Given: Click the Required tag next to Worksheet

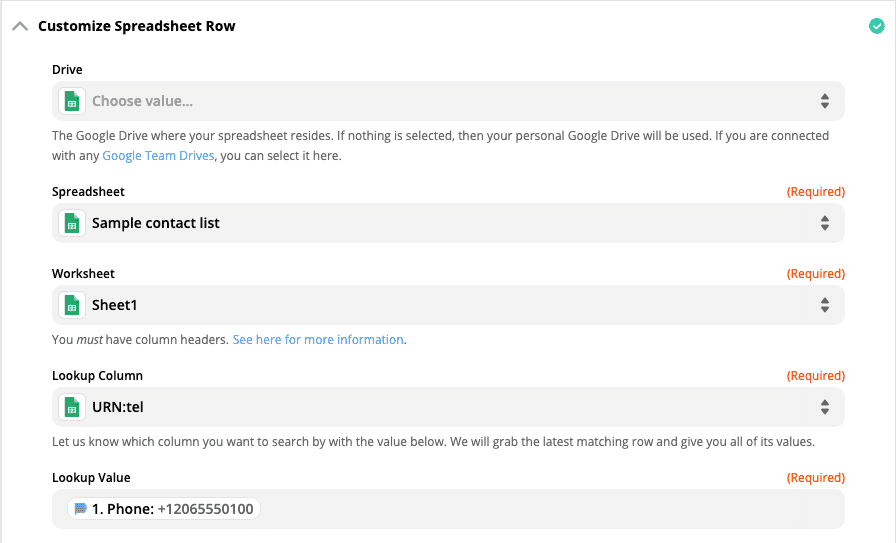Looking at the screenshot, I should point(815,274).
